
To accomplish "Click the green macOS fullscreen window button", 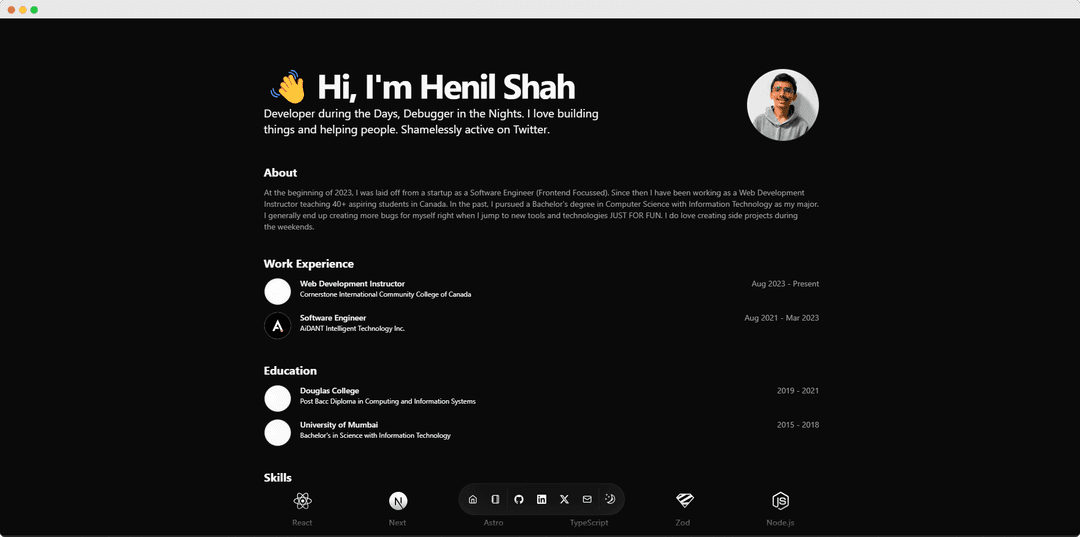I will [34, 9].
